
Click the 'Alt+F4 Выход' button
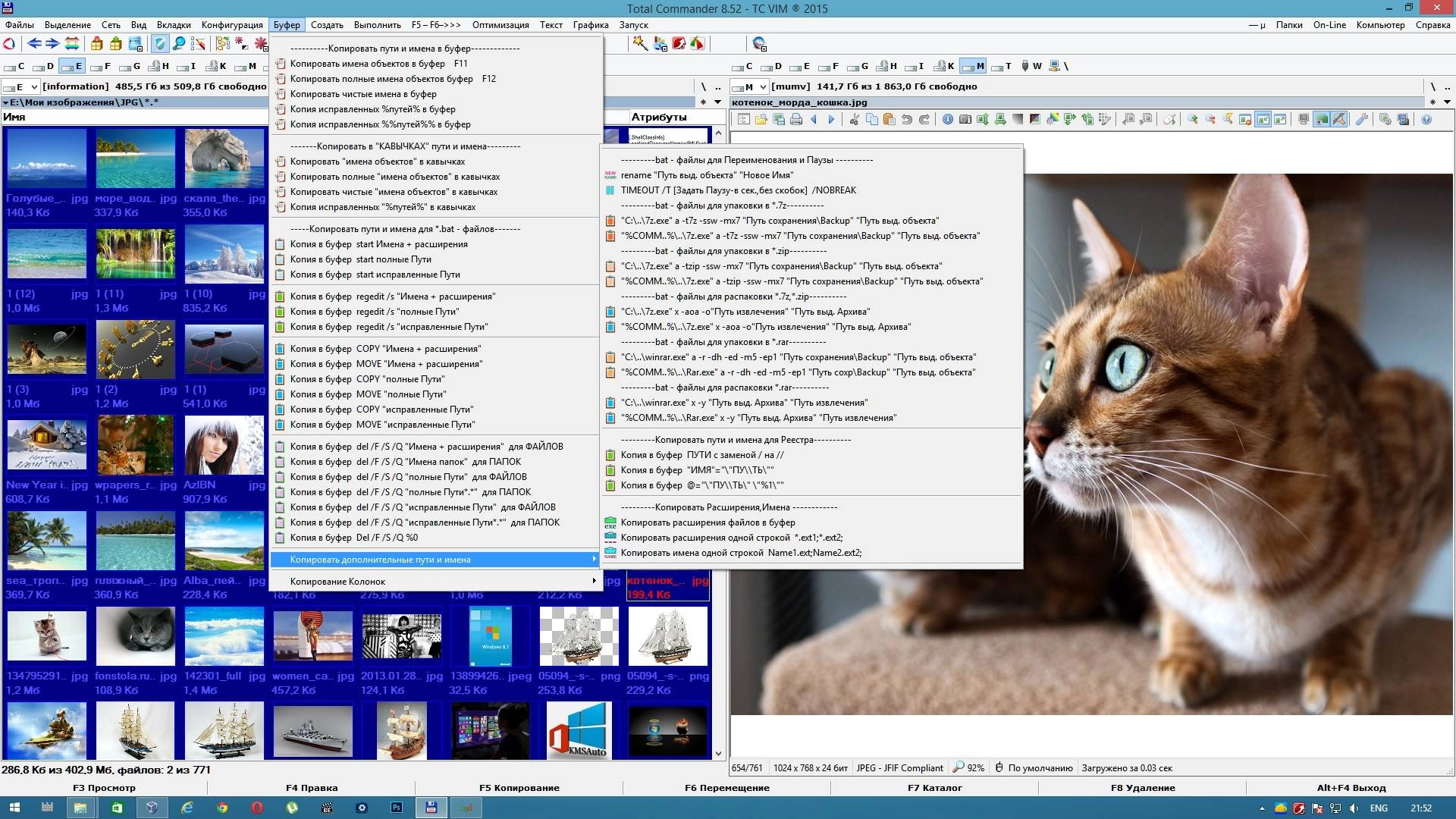coord(1351,788)
